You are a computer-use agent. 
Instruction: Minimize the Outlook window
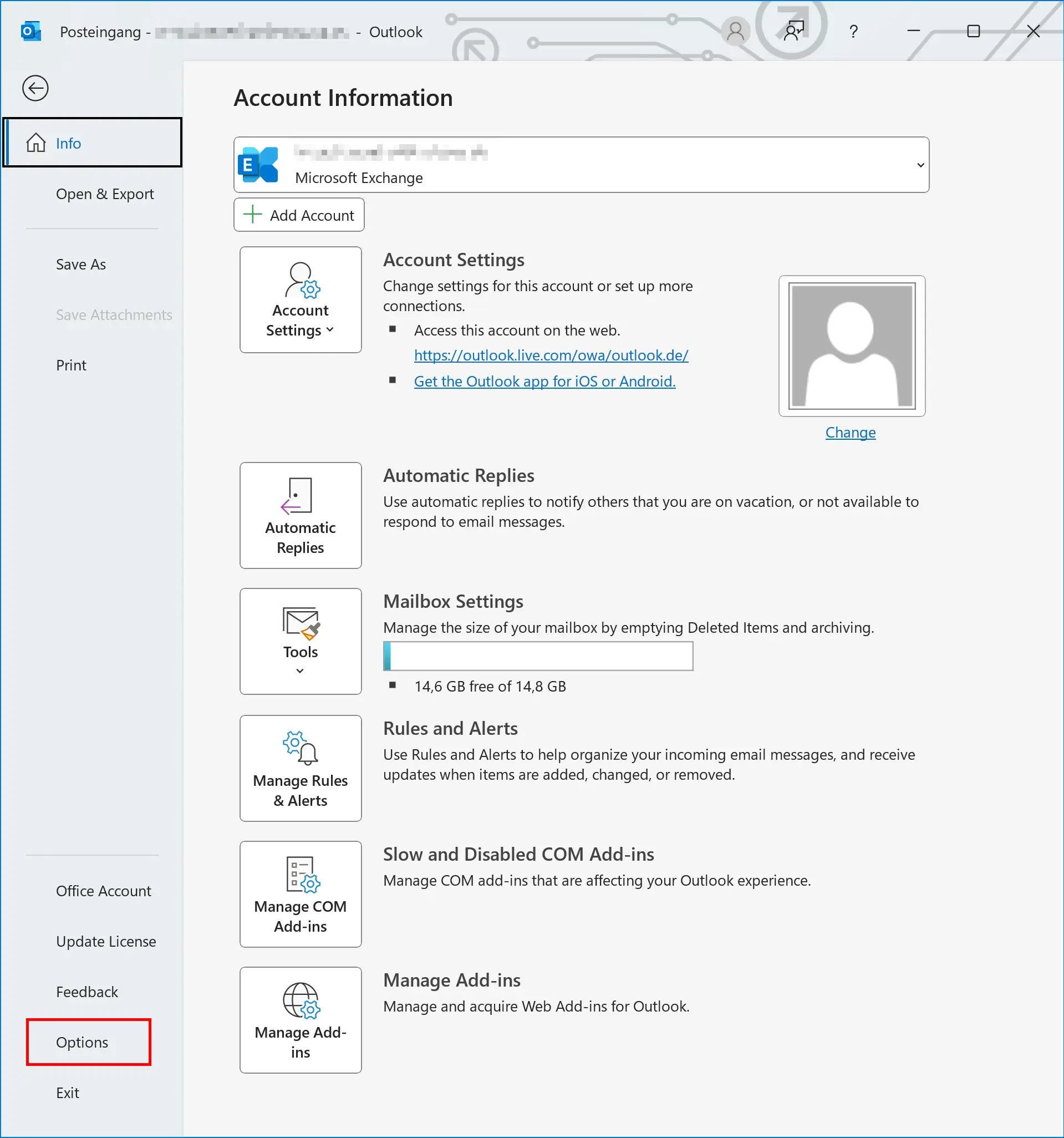click(x=914, y=31)
